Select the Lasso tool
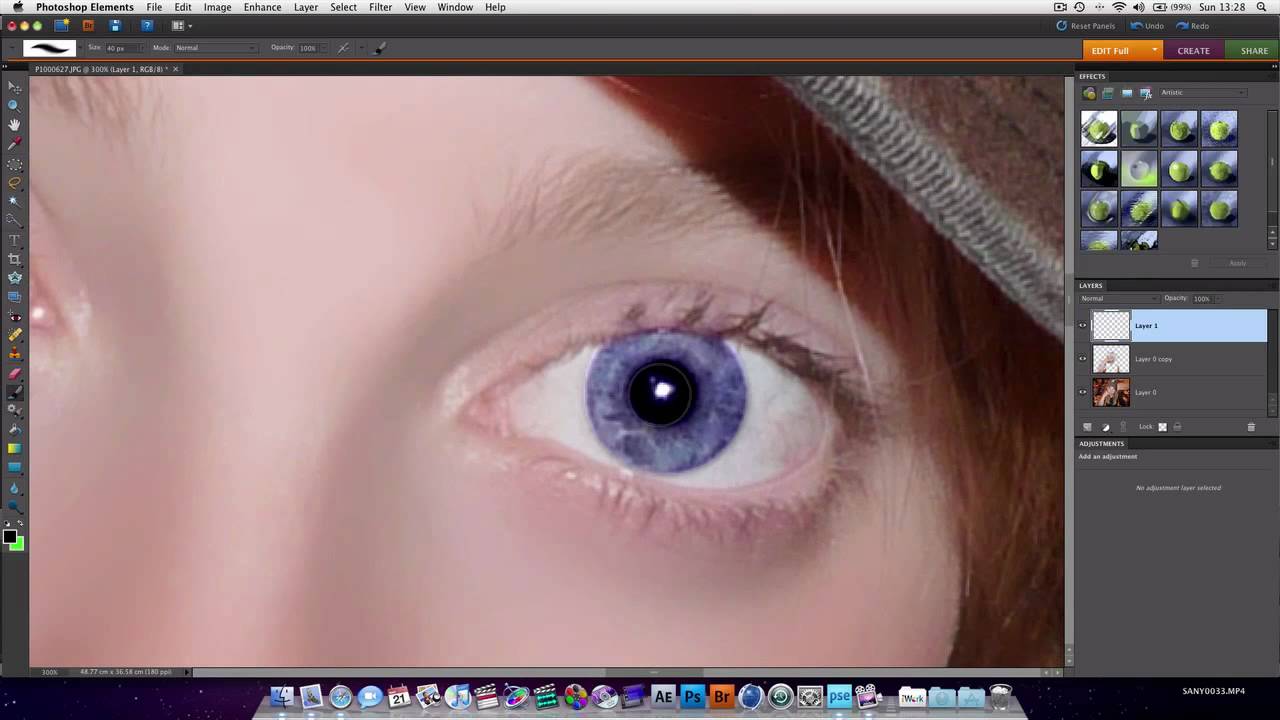Image resolution: width=1280 pixels, height=720 pixels. pos(14,182)
